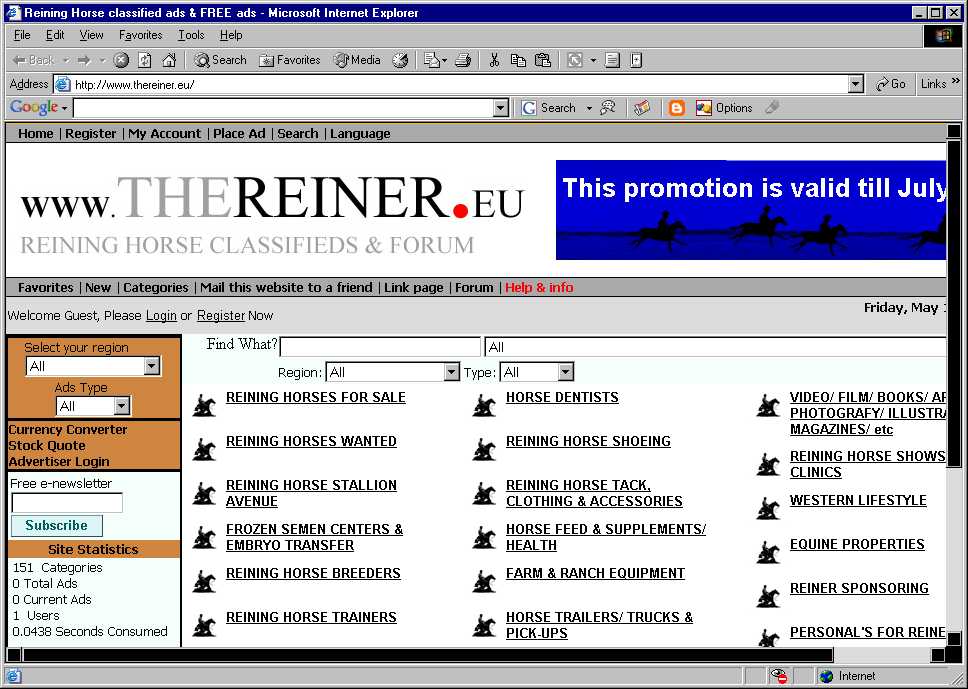Open the Media toolbar button
The width and height of the screenshot is (968, 689).
tap(357, 60)
